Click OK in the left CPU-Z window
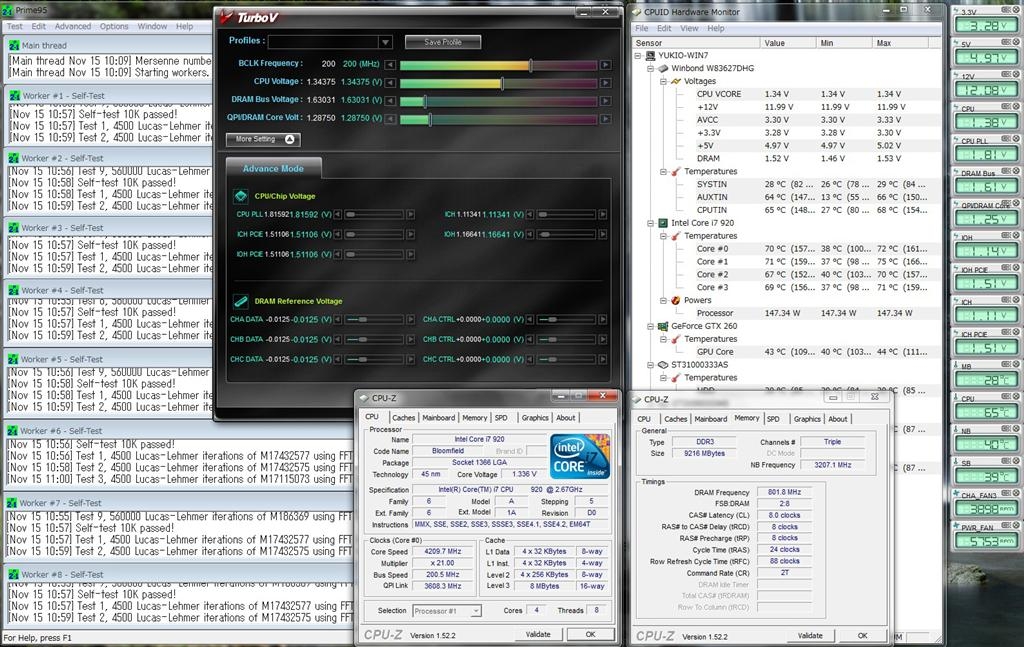The height and width of the screenshot is (647, 1024). [x=590, y=634]
